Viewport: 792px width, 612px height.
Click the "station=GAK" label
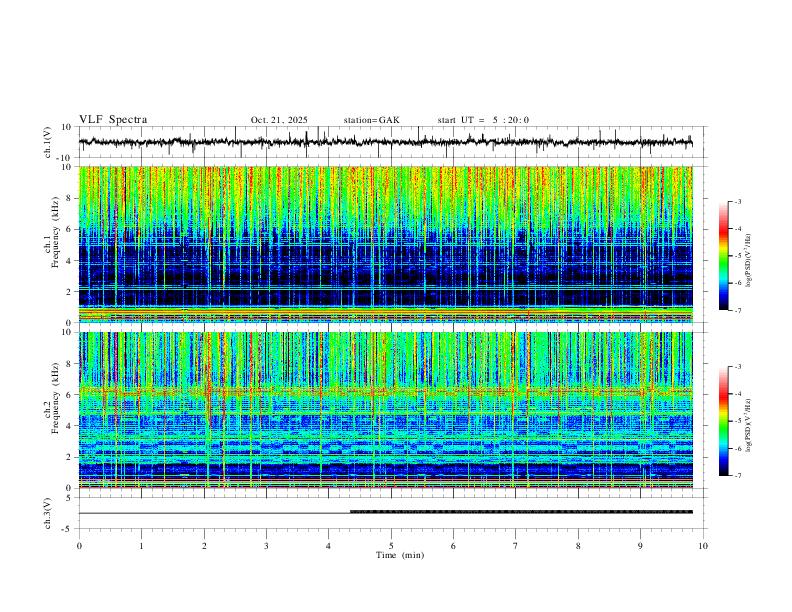tap(371, 120)
